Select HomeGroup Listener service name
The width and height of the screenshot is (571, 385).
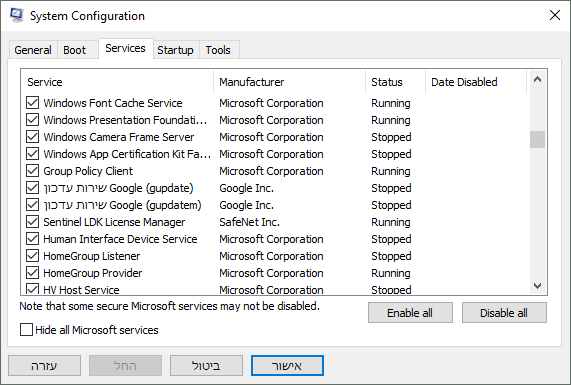91,256
